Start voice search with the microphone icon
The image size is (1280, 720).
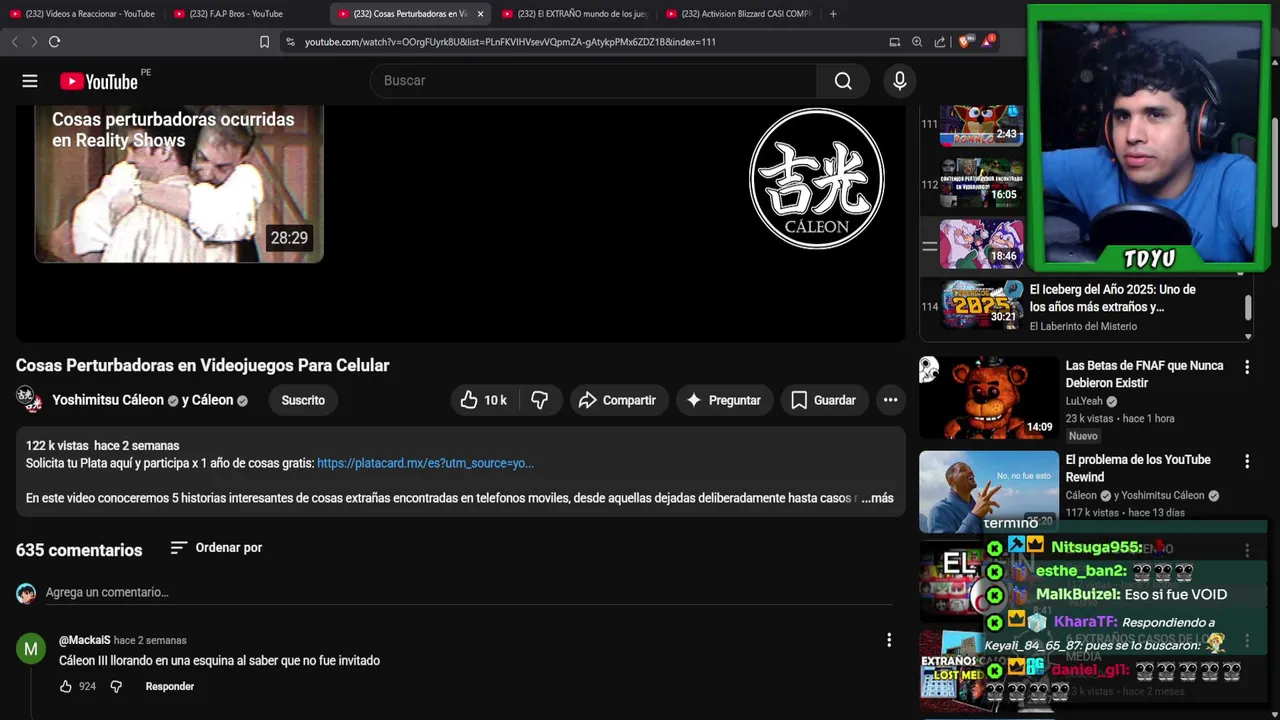pos(900,81)
